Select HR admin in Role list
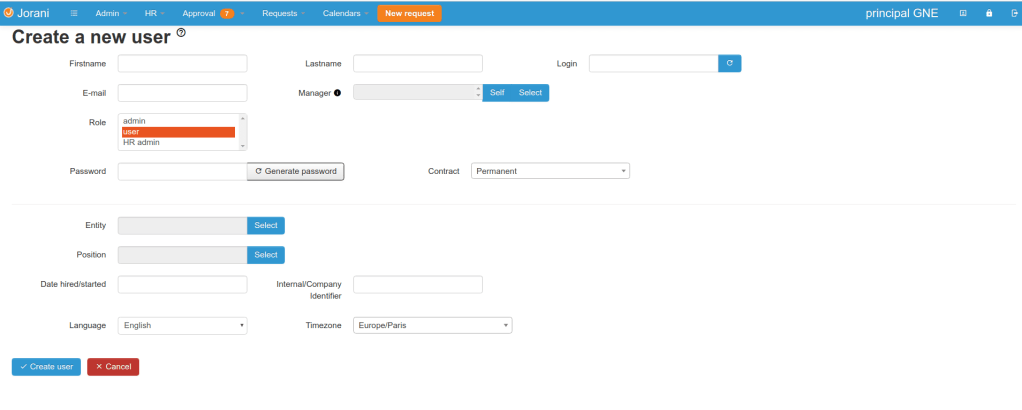 pos(142,143)
